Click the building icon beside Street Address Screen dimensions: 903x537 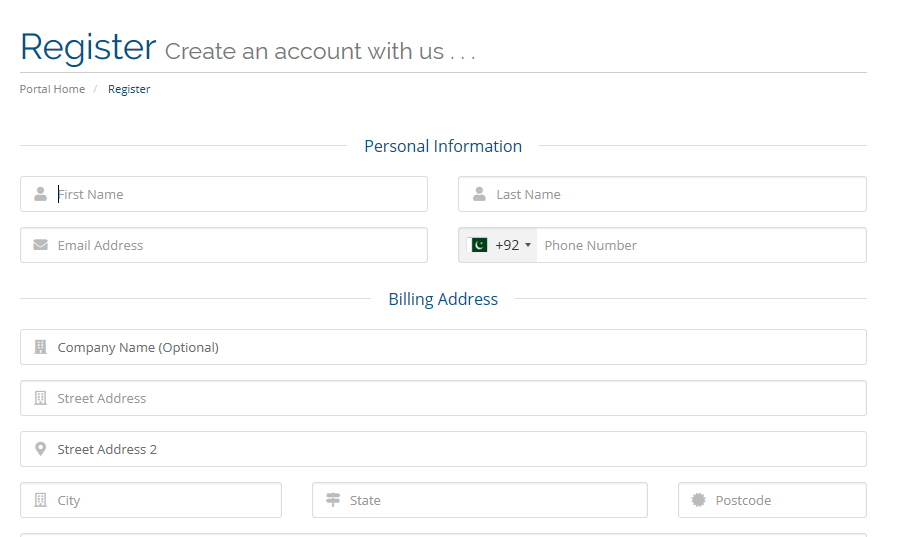pyautogui.click(x=40, y=398)
